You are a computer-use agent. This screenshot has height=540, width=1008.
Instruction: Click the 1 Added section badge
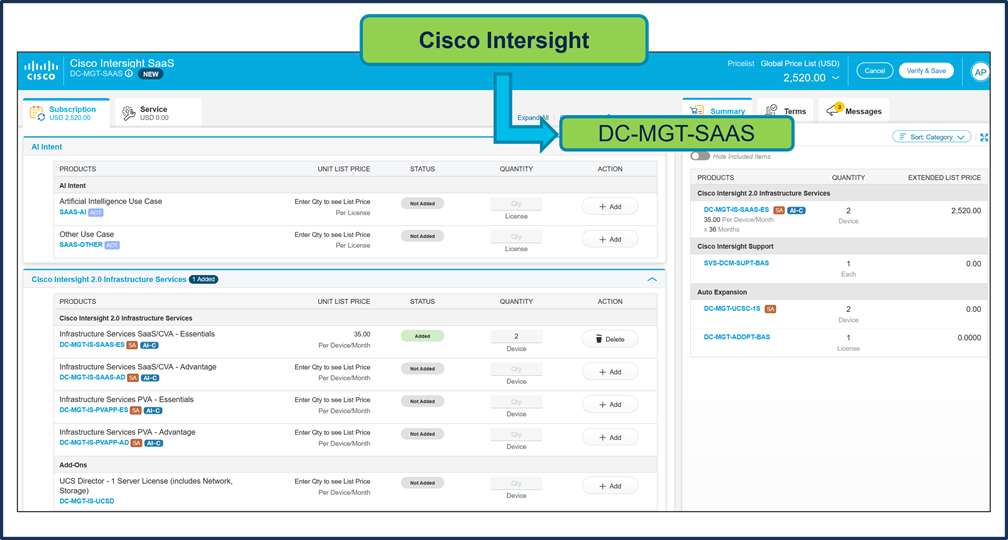pos(204,280)
